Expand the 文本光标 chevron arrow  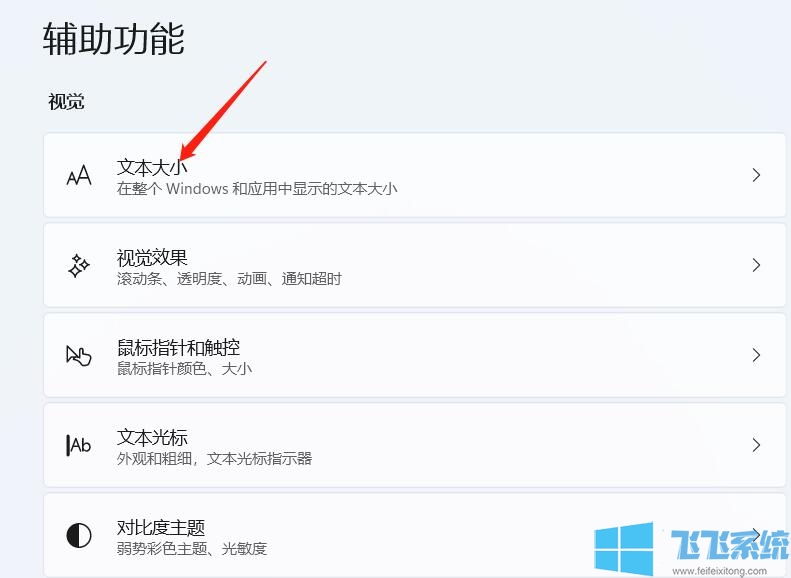pyautogui.click(x=756, y=445)
